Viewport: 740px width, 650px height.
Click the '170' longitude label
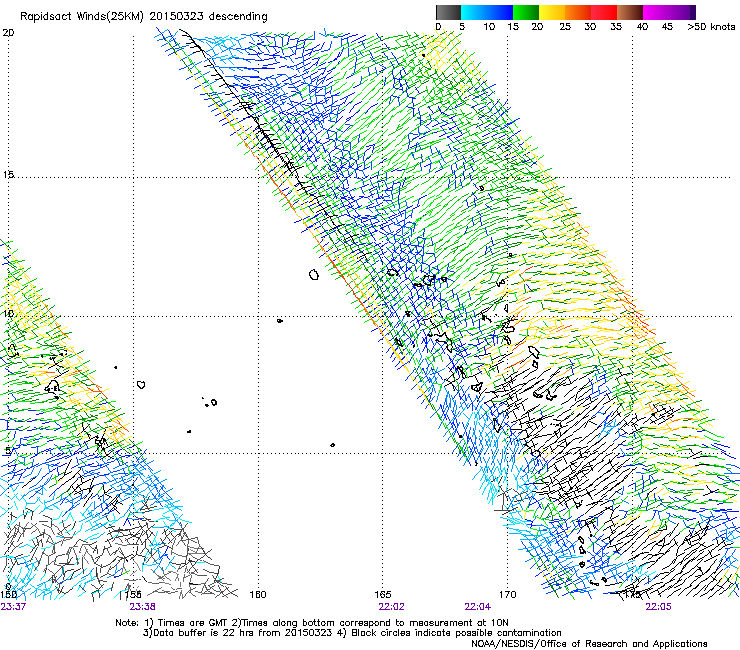[x=507, y=594]
